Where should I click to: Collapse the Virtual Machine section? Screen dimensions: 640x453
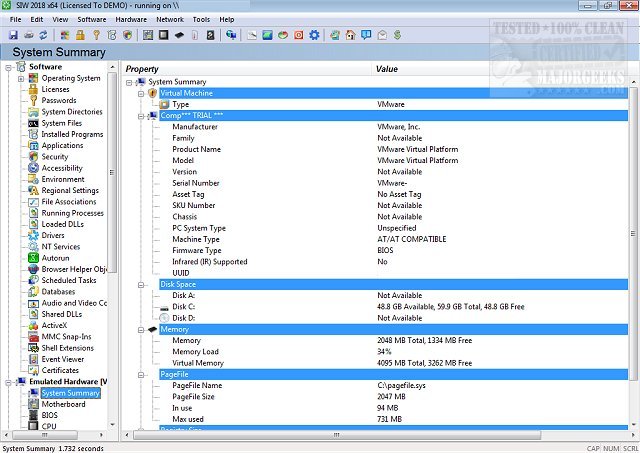click(142, 93)
